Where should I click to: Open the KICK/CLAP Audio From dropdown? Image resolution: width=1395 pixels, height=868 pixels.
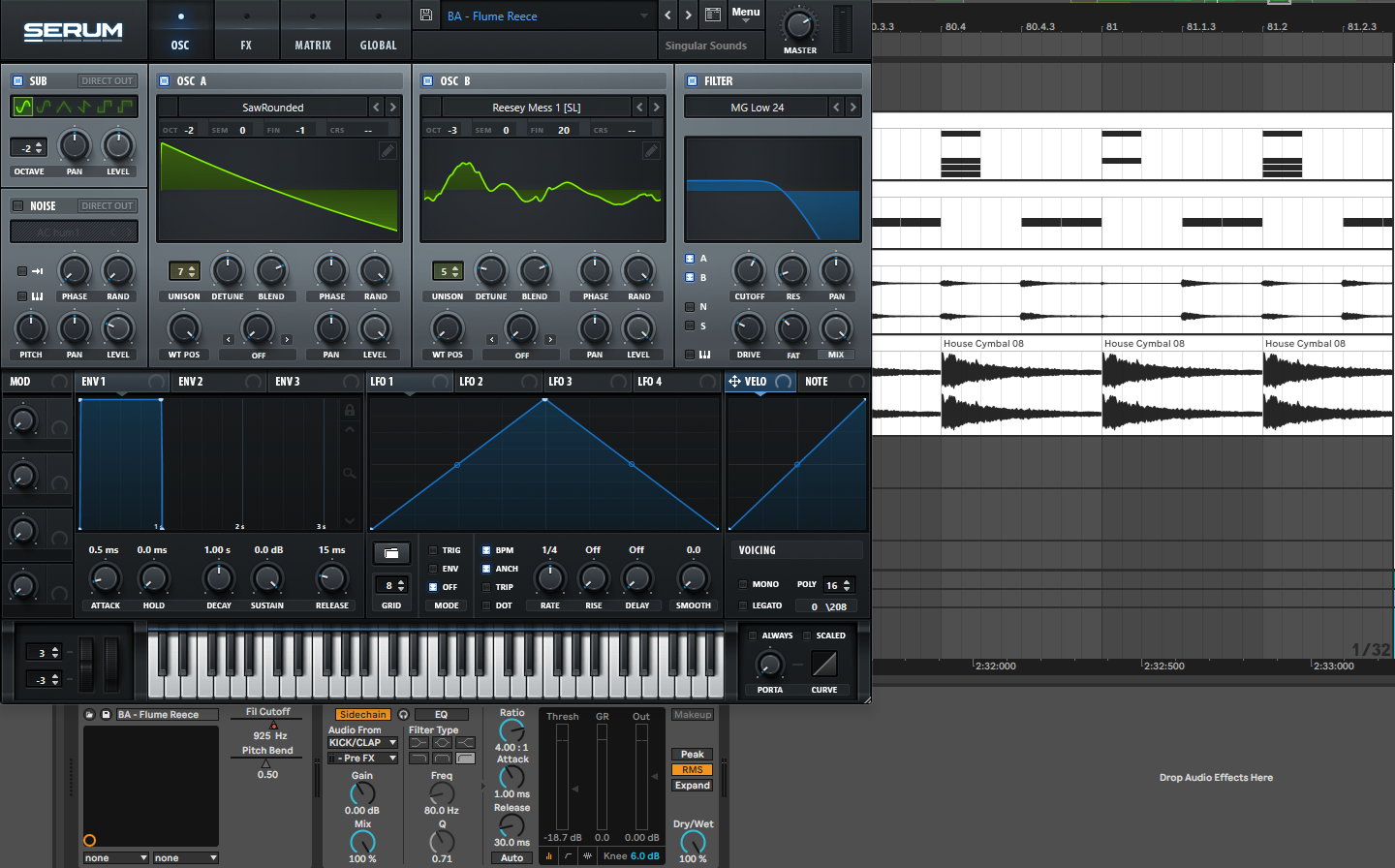(x=362, y=743)
